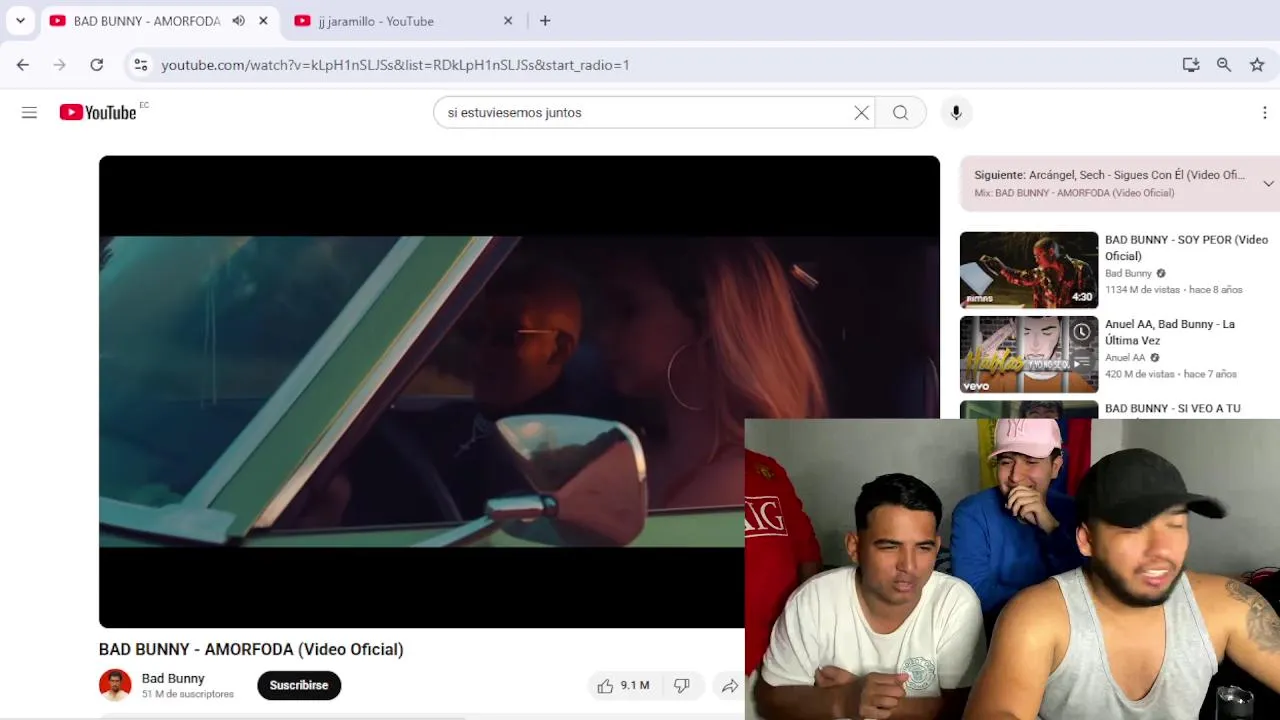
Task: Open the YouTube guide hamburger menu
Action: click(29, 113)
